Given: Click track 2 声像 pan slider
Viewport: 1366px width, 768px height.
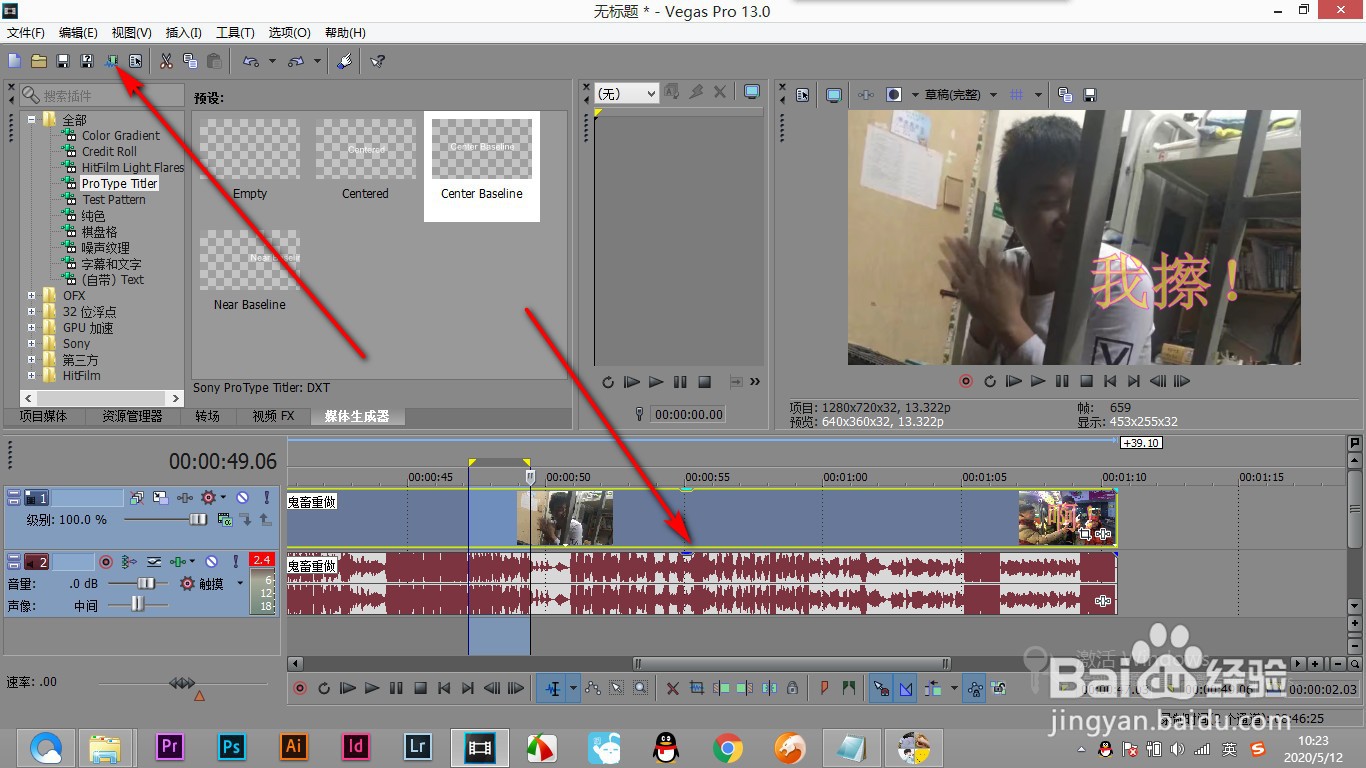Looking at the screenshot, I should [138, 604].
